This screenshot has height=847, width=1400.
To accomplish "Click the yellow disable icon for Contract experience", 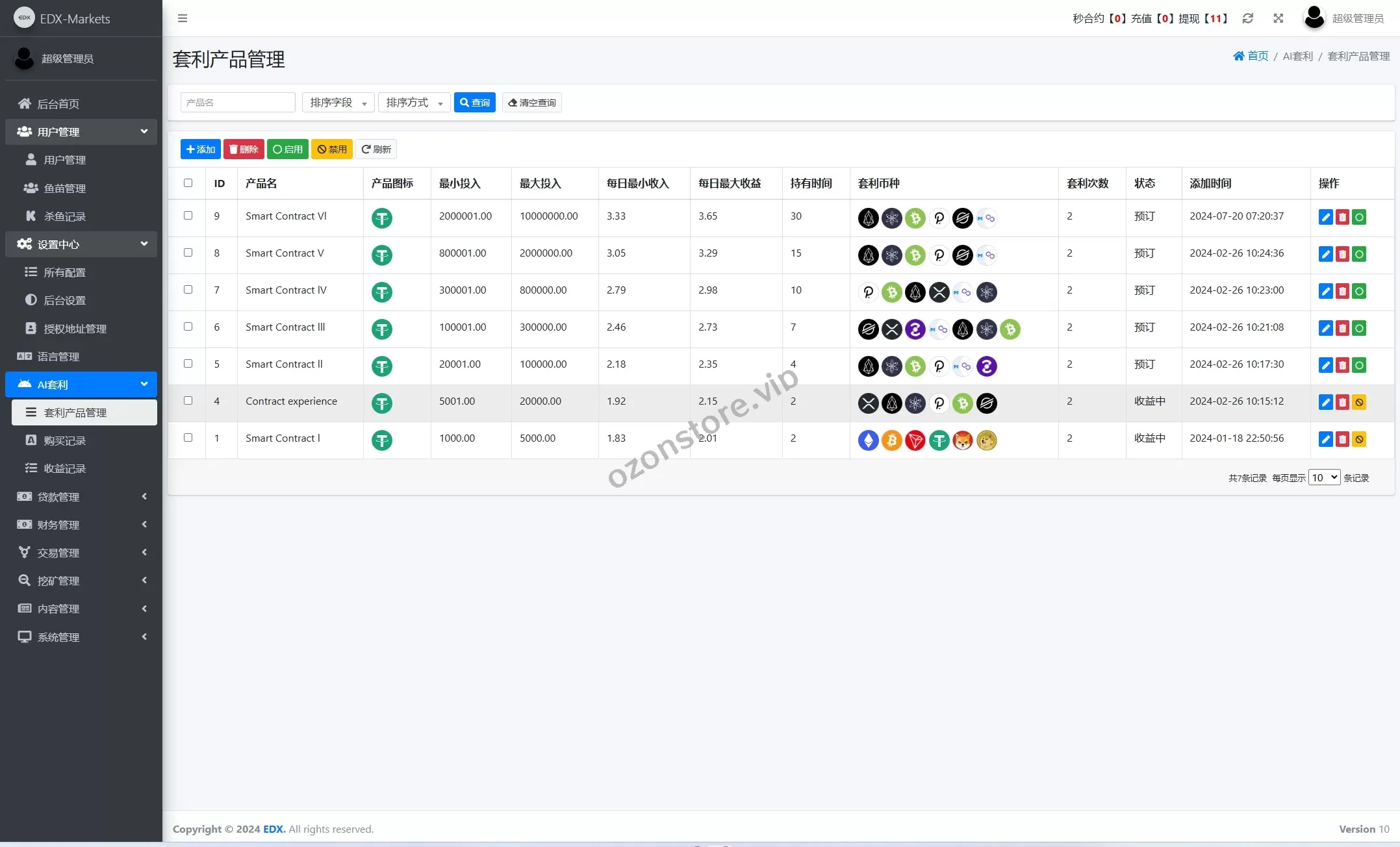I will (1359, 402).
